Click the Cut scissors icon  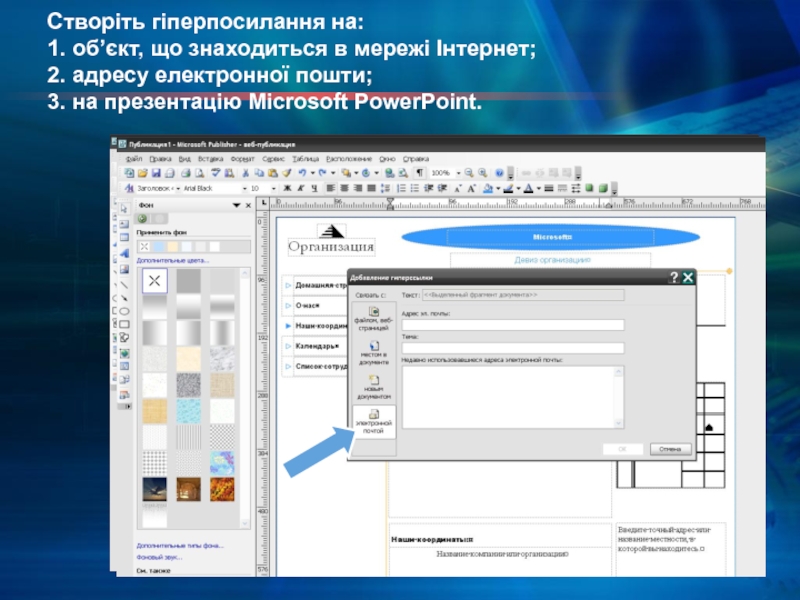tap(245, 173)
